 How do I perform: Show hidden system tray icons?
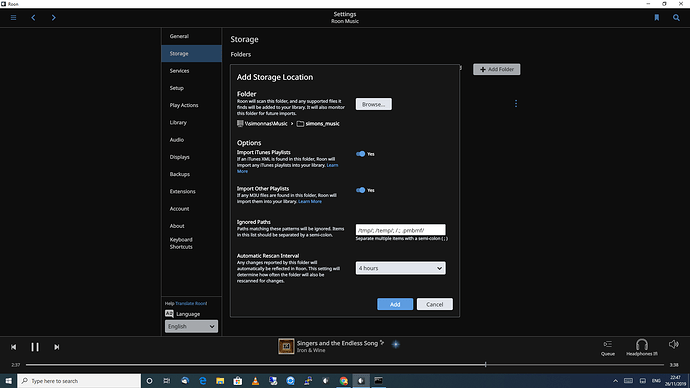pyautogui.click(x=615, y=381)
